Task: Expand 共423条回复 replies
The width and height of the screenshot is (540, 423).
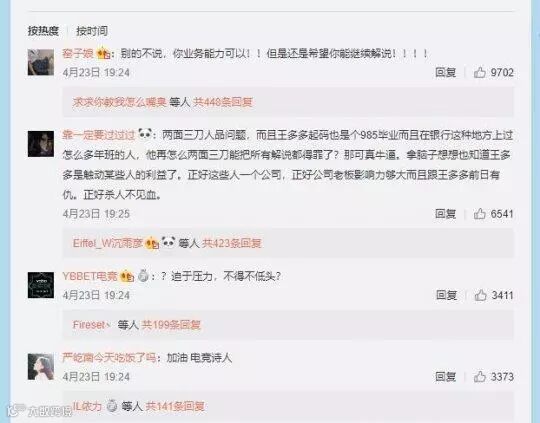Action: point(231,243)
